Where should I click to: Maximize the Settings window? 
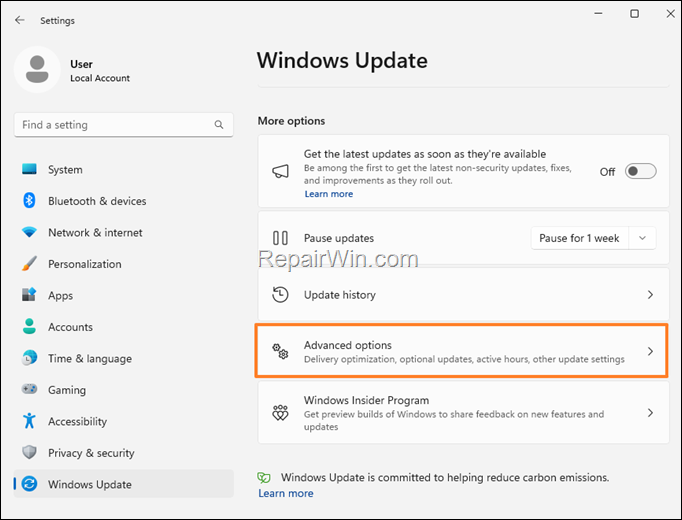635,13
